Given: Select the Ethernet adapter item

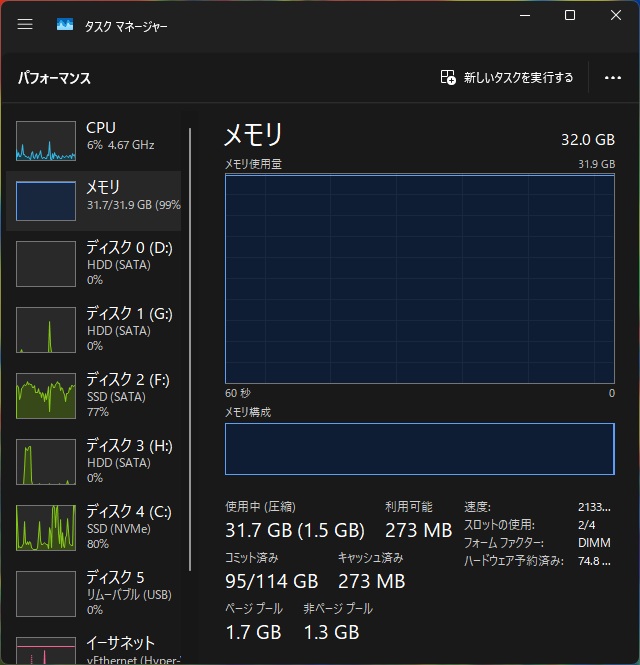Looking at the screenshot, I should 95,648.
